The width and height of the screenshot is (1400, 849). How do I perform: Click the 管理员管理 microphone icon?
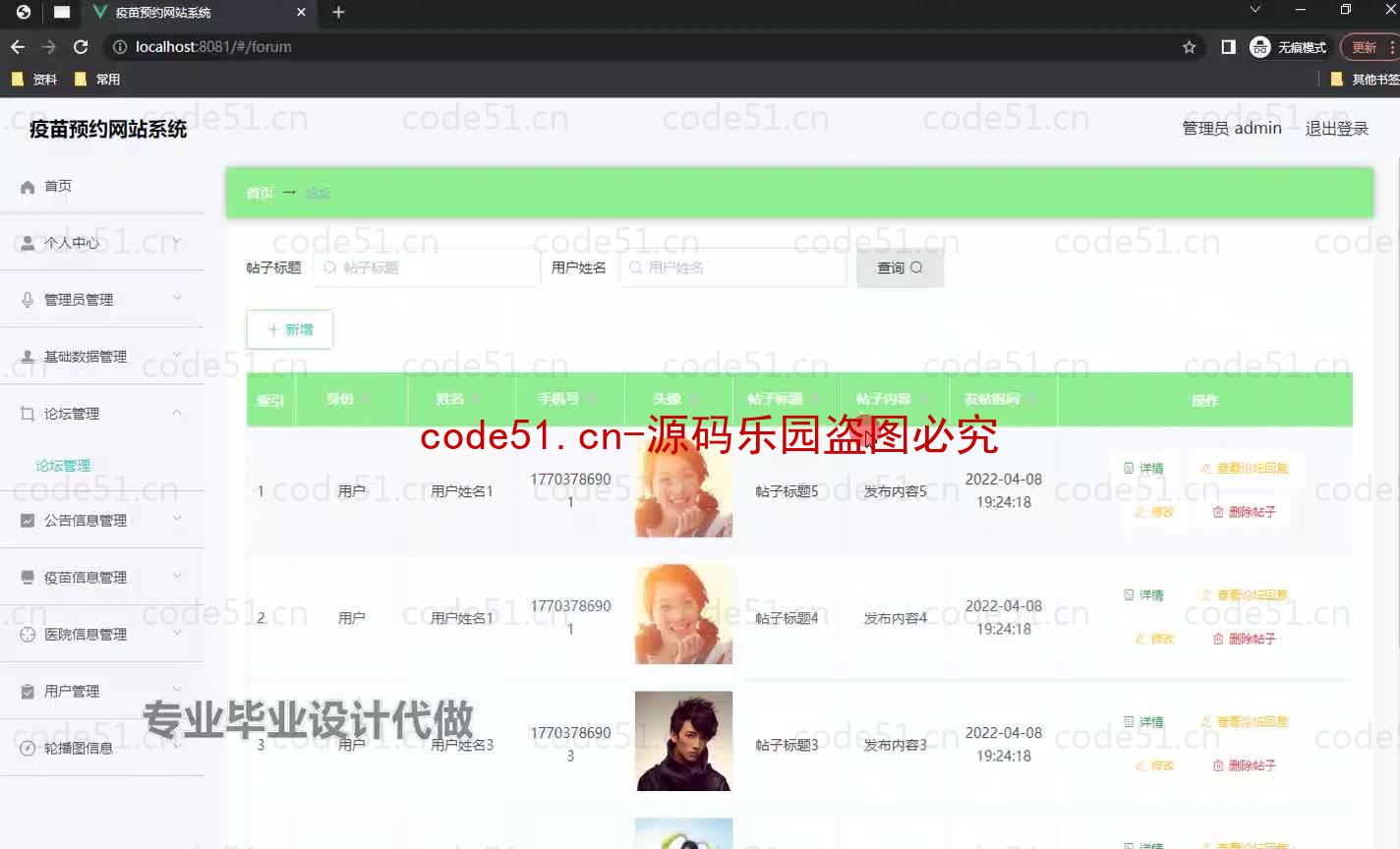click(28, 300)
